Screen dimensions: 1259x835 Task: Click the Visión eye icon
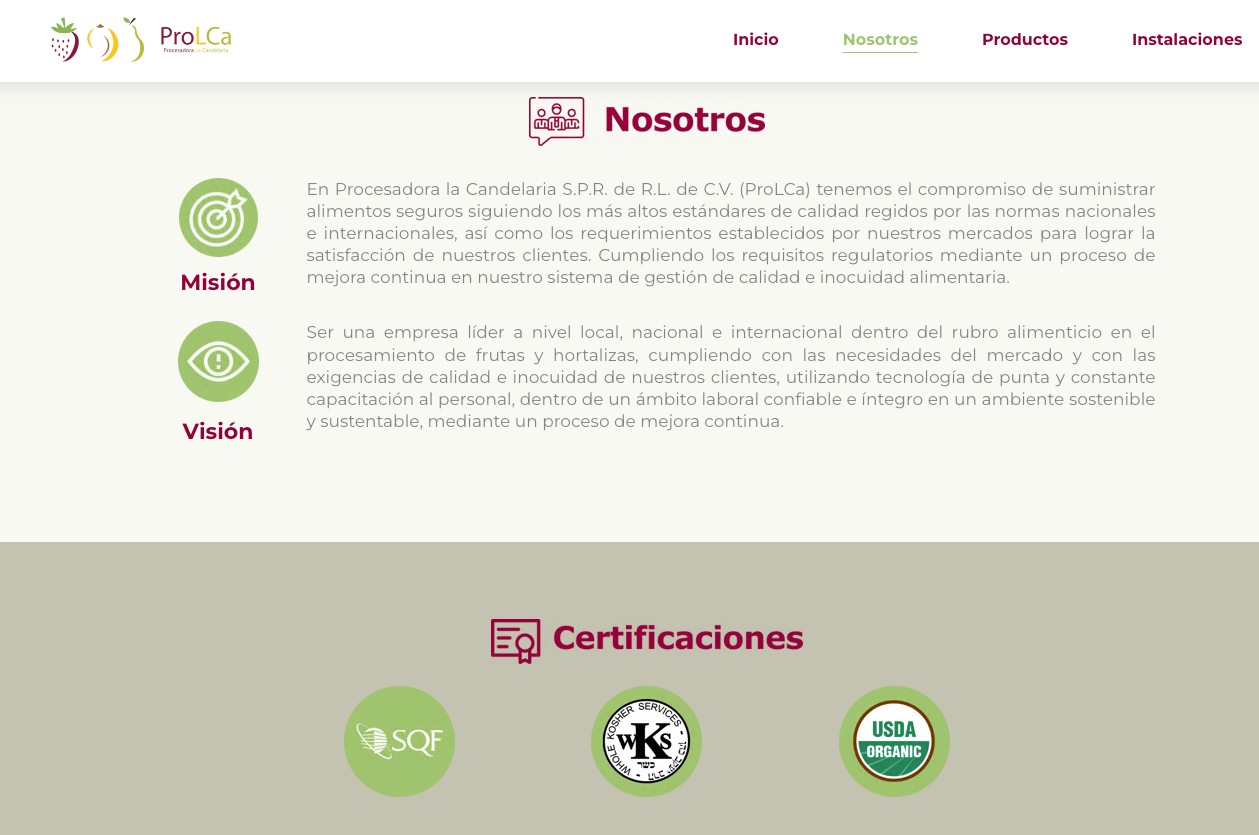pyautogui.click(x=218, y=361)
